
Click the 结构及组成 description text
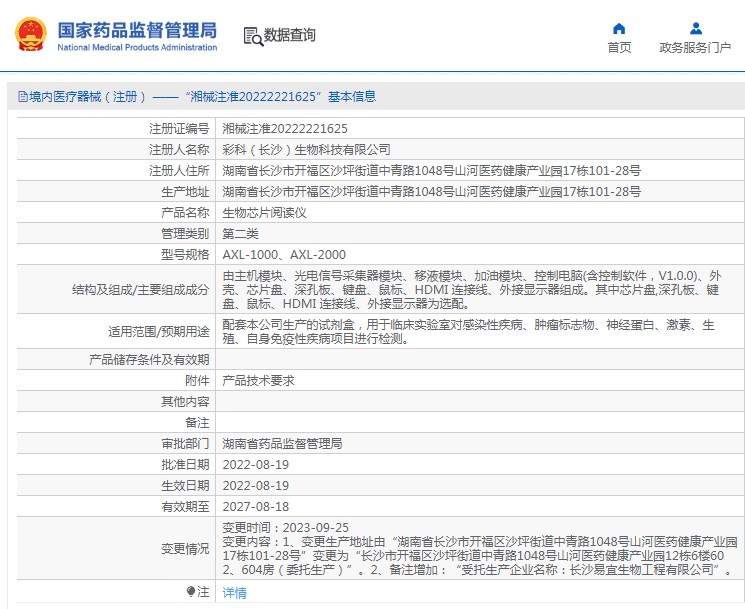(x=472, y=289)
